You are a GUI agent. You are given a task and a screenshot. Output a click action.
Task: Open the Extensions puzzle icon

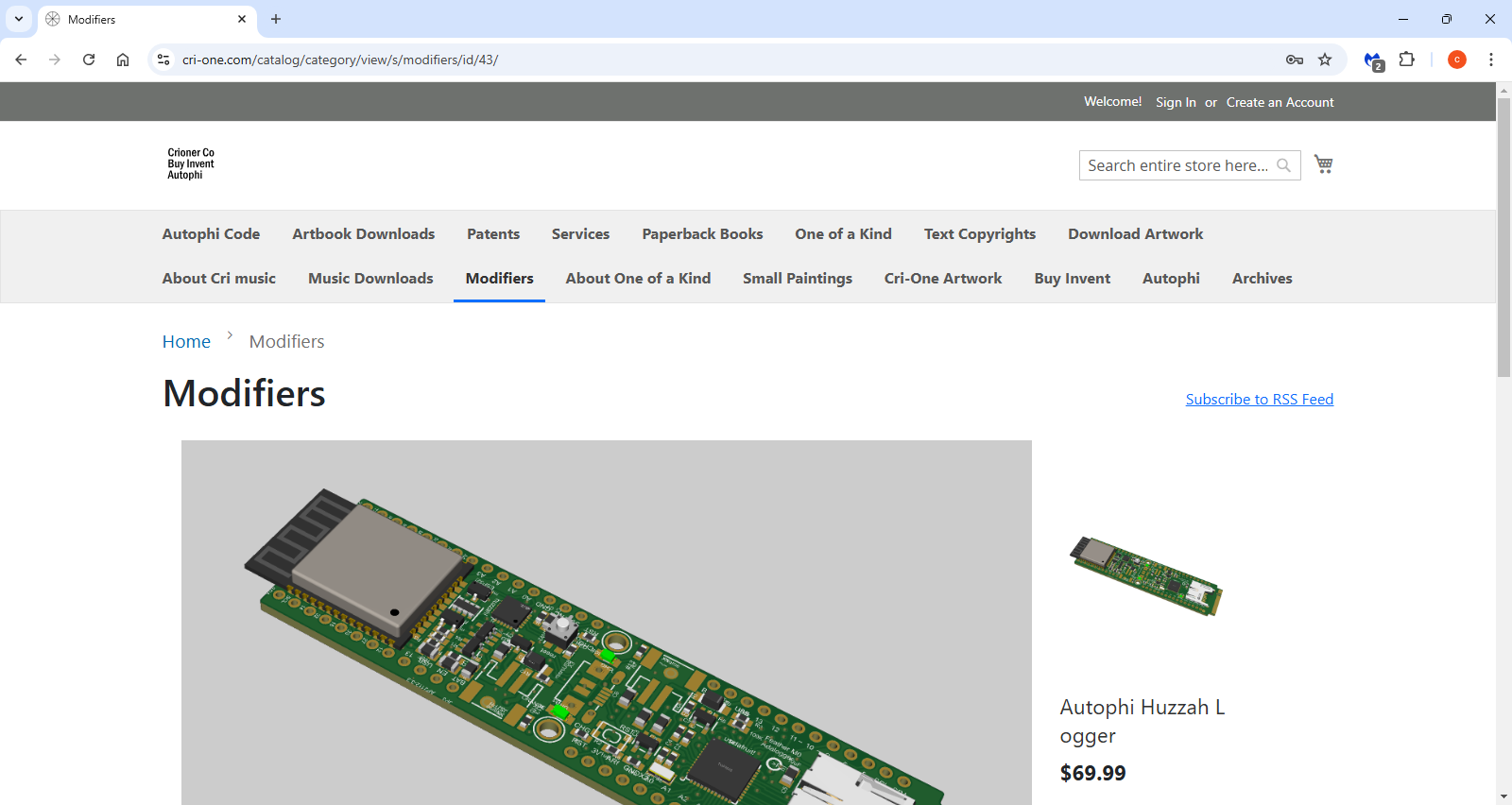[1407, 60]
